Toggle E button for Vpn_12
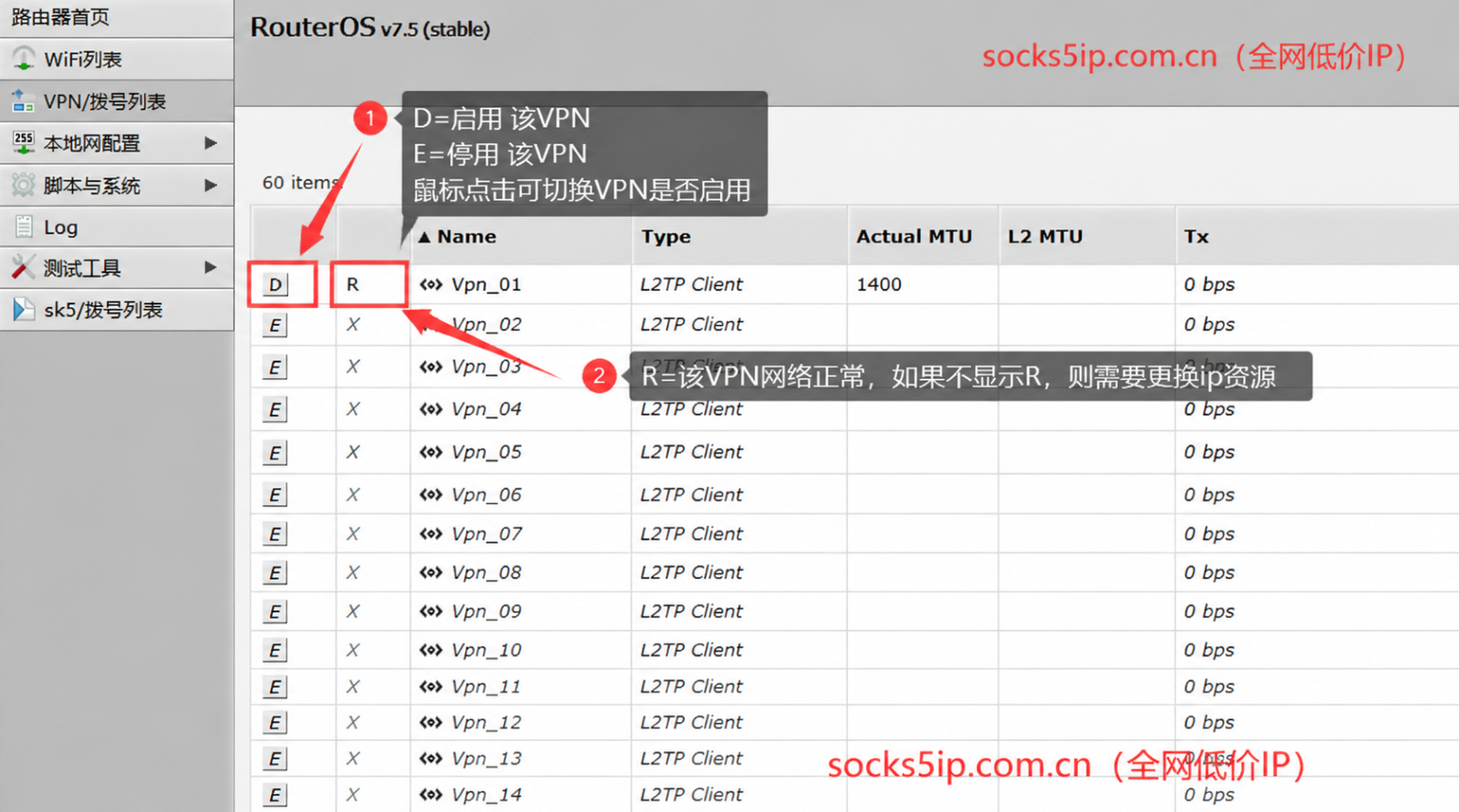The width and height of the screenshot is (1459, 812). point(274,723)
